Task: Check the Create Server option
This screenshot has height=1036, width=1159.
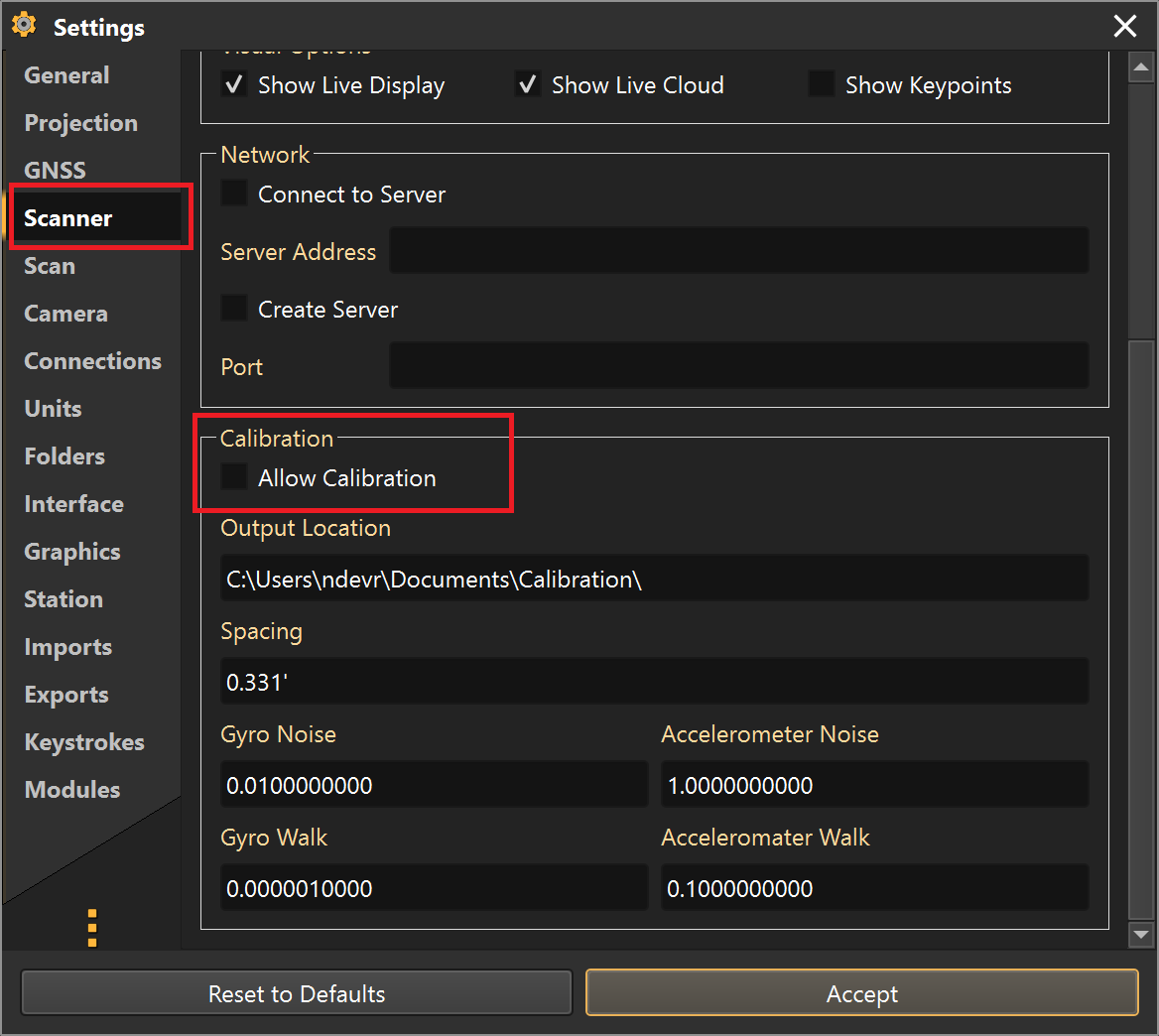Action: (234, 309)
